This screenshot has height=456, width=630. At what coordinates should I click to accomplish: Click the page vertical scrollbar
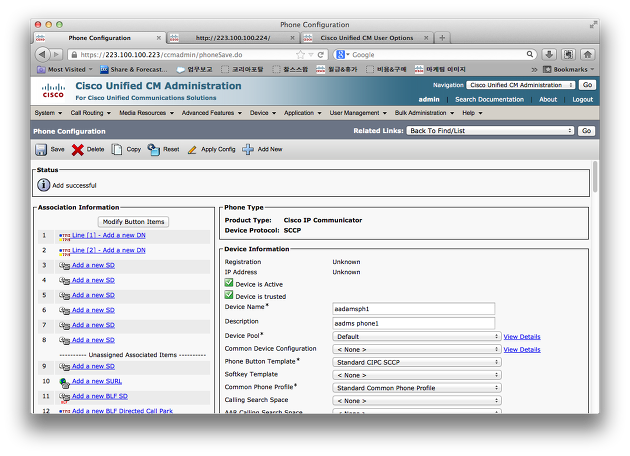click(x=595, y=177)
